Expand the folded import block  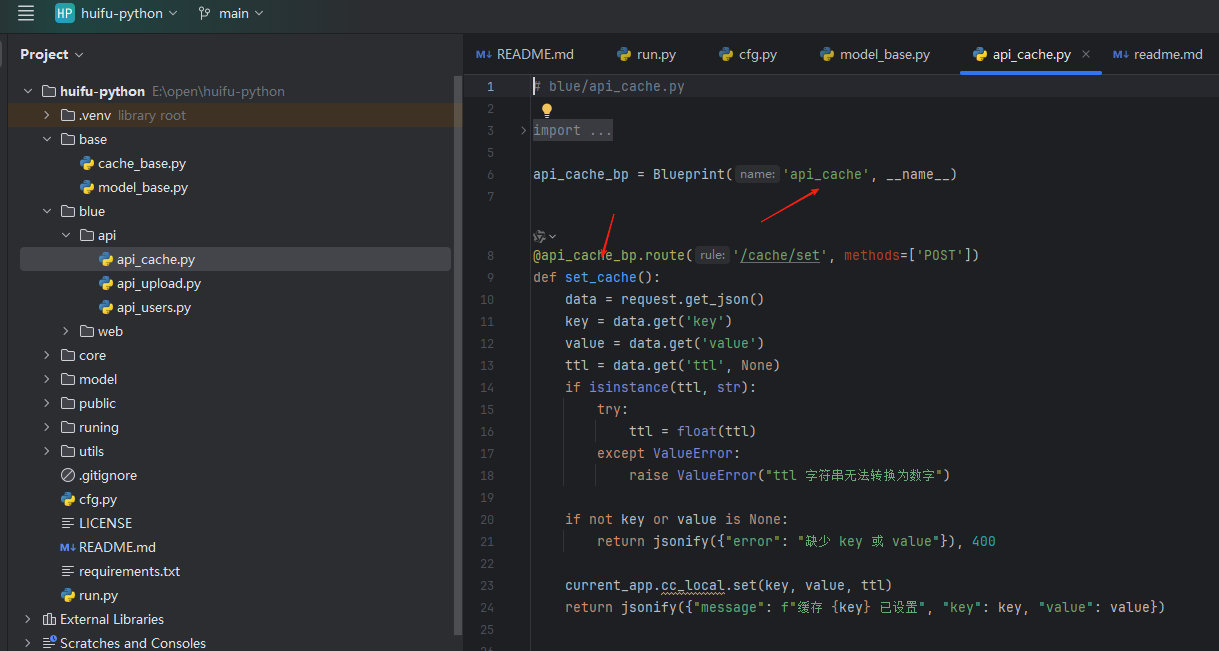523,131
